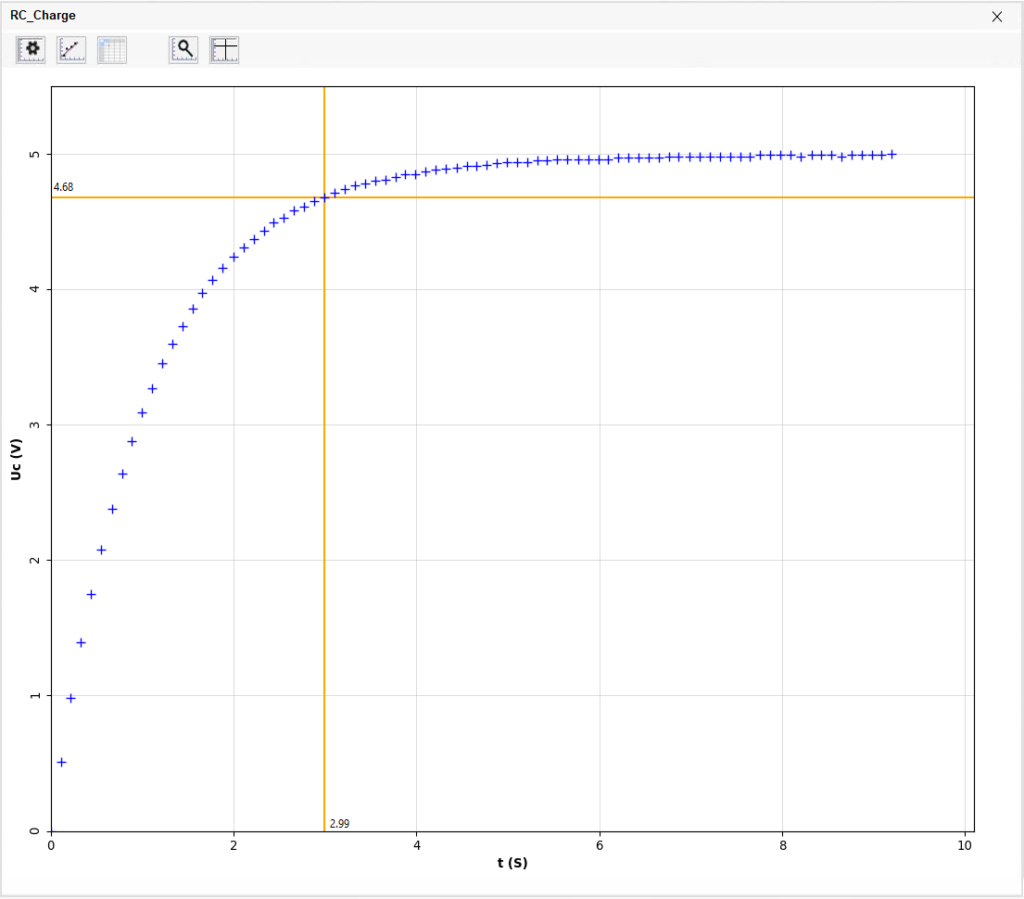
Task: Click the 4.68 cursor value label
Action: (x=63, y=187)
